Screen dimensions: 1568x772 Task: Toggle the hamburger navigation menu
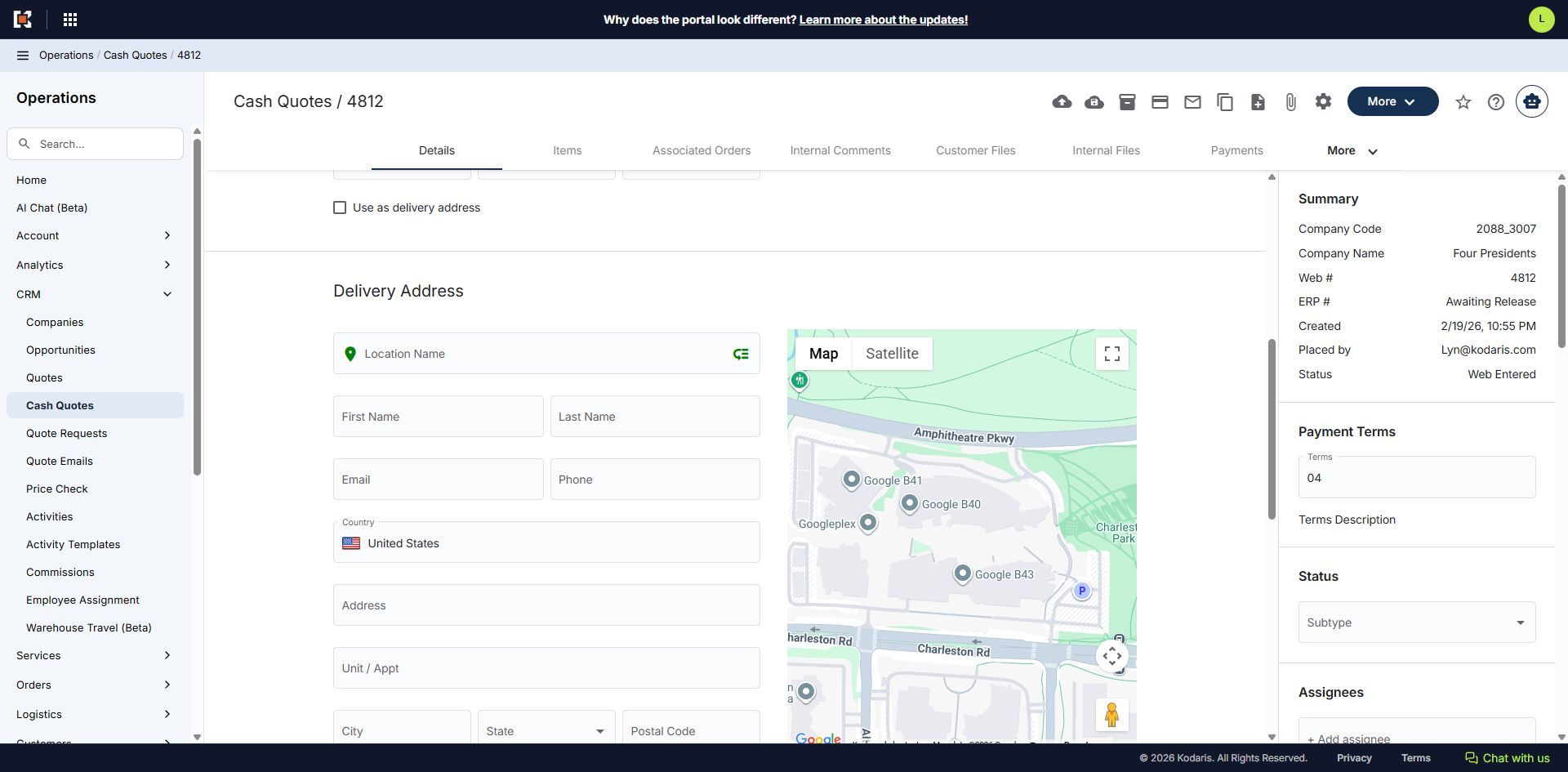23,56
